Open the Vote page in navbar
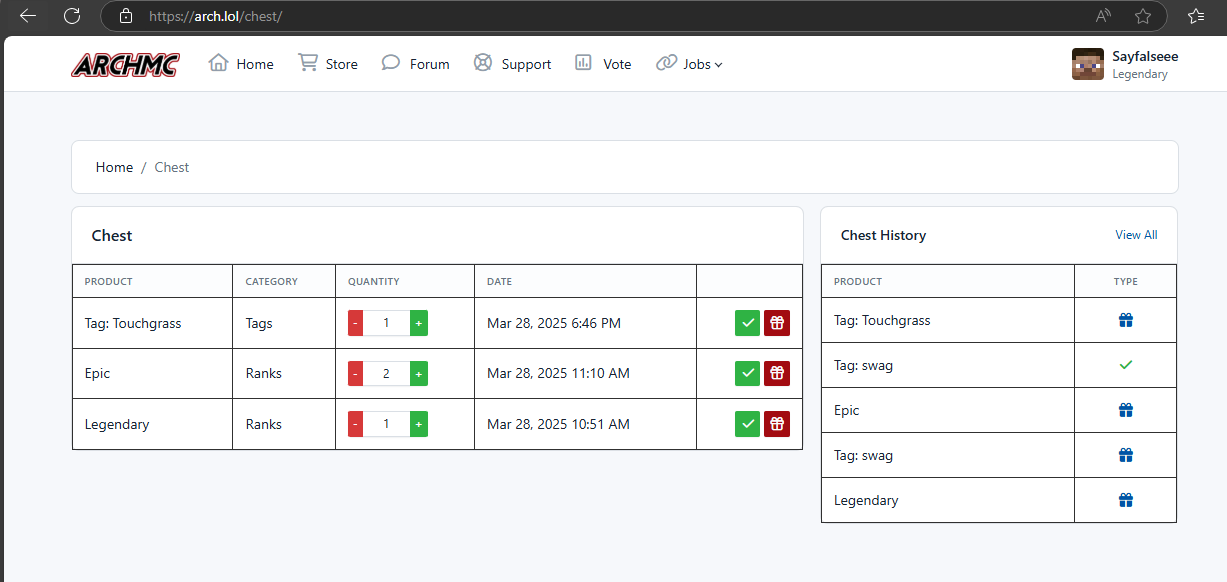The image size is (1227, 582). click(x=603, y=64)
